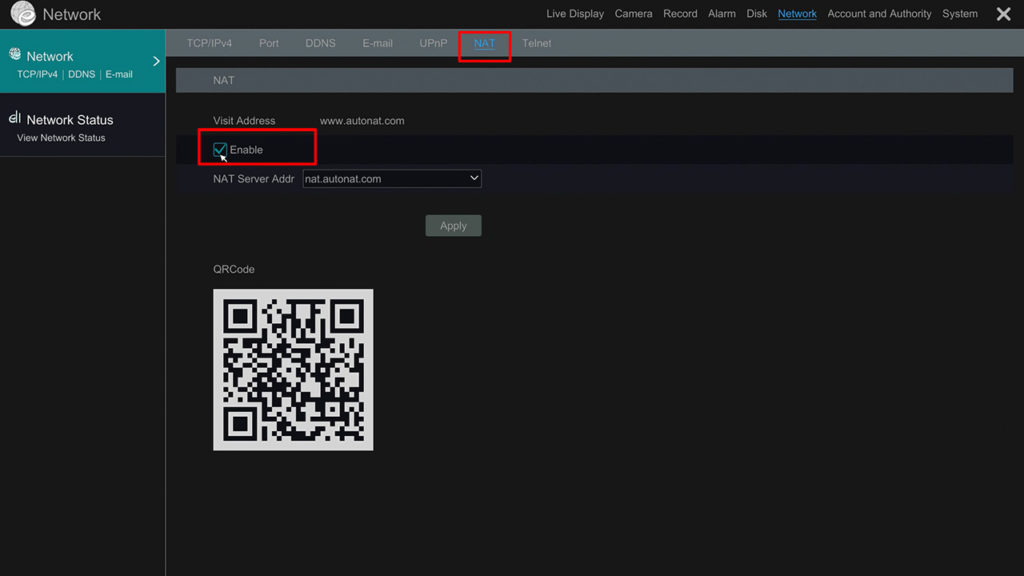Select Network in the top menu bar
Viewport: 1024px width, 576px height.
[797, 14]
